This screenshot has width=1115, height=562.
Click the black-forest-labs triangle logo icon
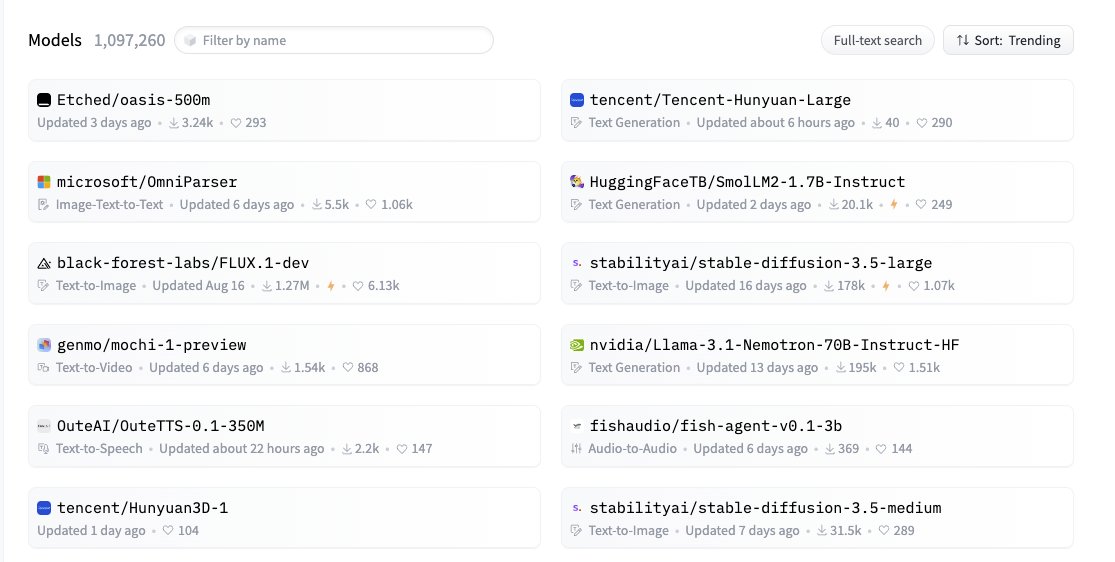(44, 263)
